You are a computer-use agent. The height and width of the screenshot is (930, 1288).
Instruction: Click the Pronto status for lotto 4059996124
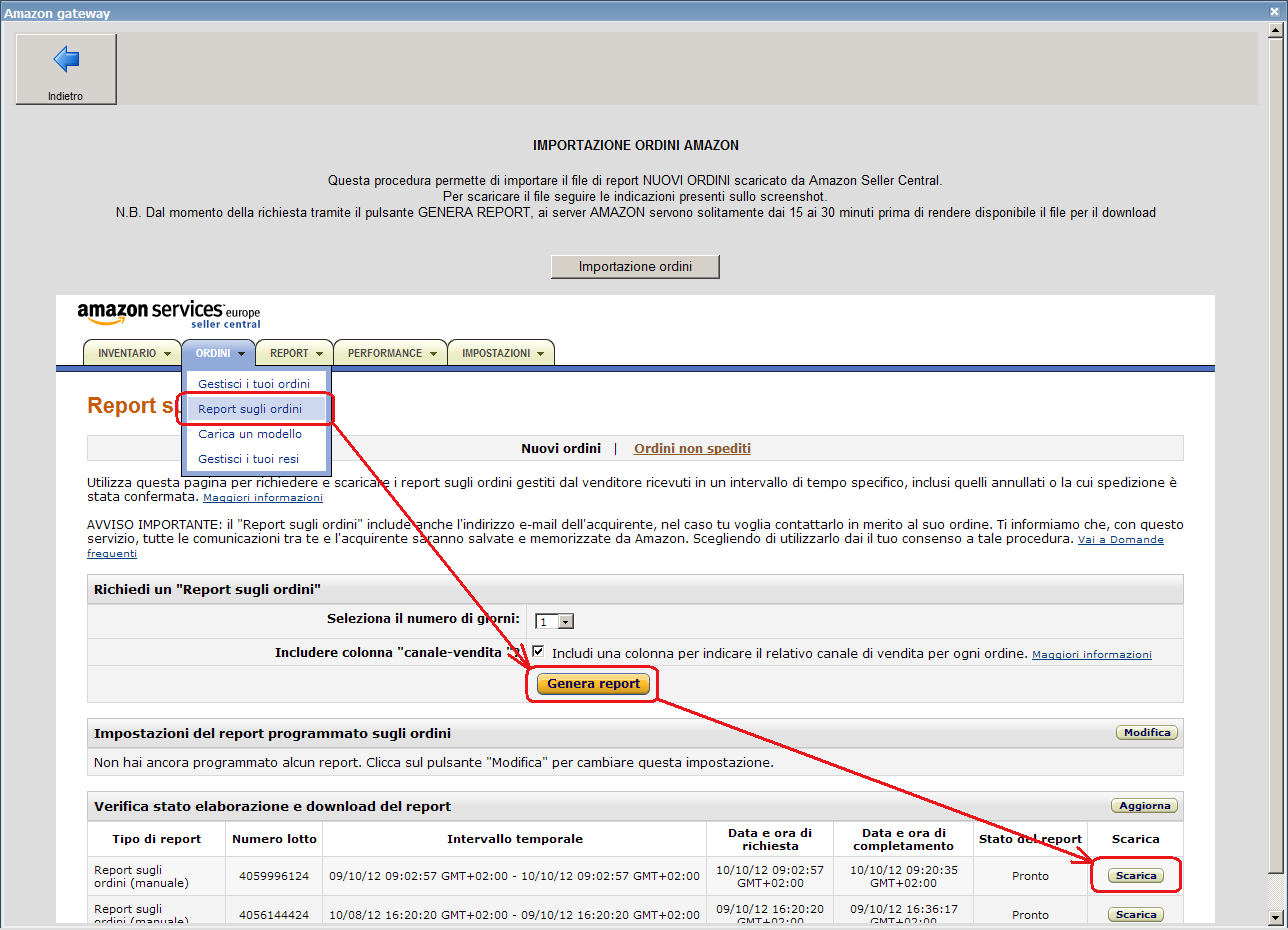click(1030, 876)
